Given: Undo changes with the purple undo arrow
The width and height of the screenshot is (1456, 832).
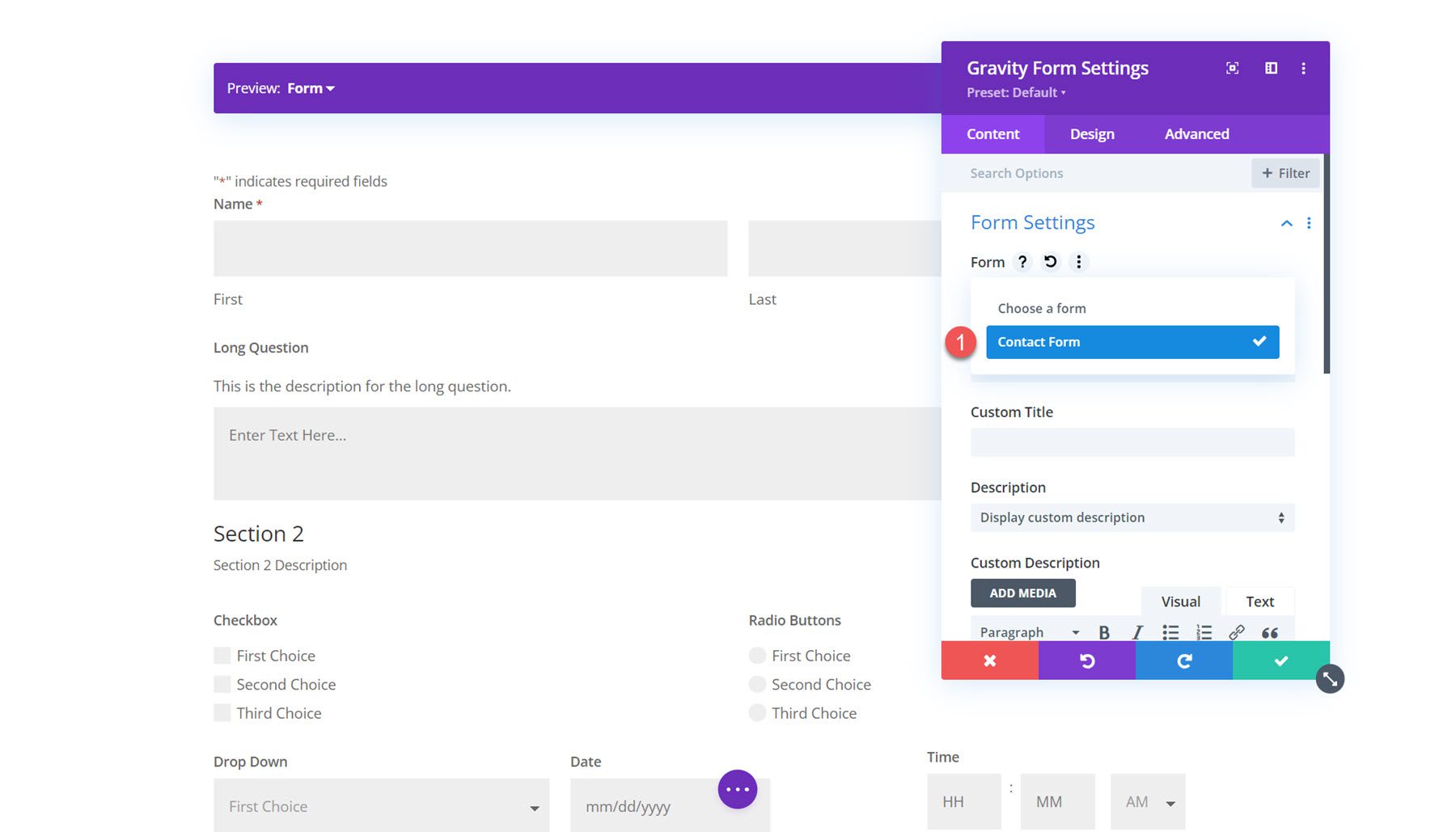Looking at the screenshot, I should coord(1086,661).
